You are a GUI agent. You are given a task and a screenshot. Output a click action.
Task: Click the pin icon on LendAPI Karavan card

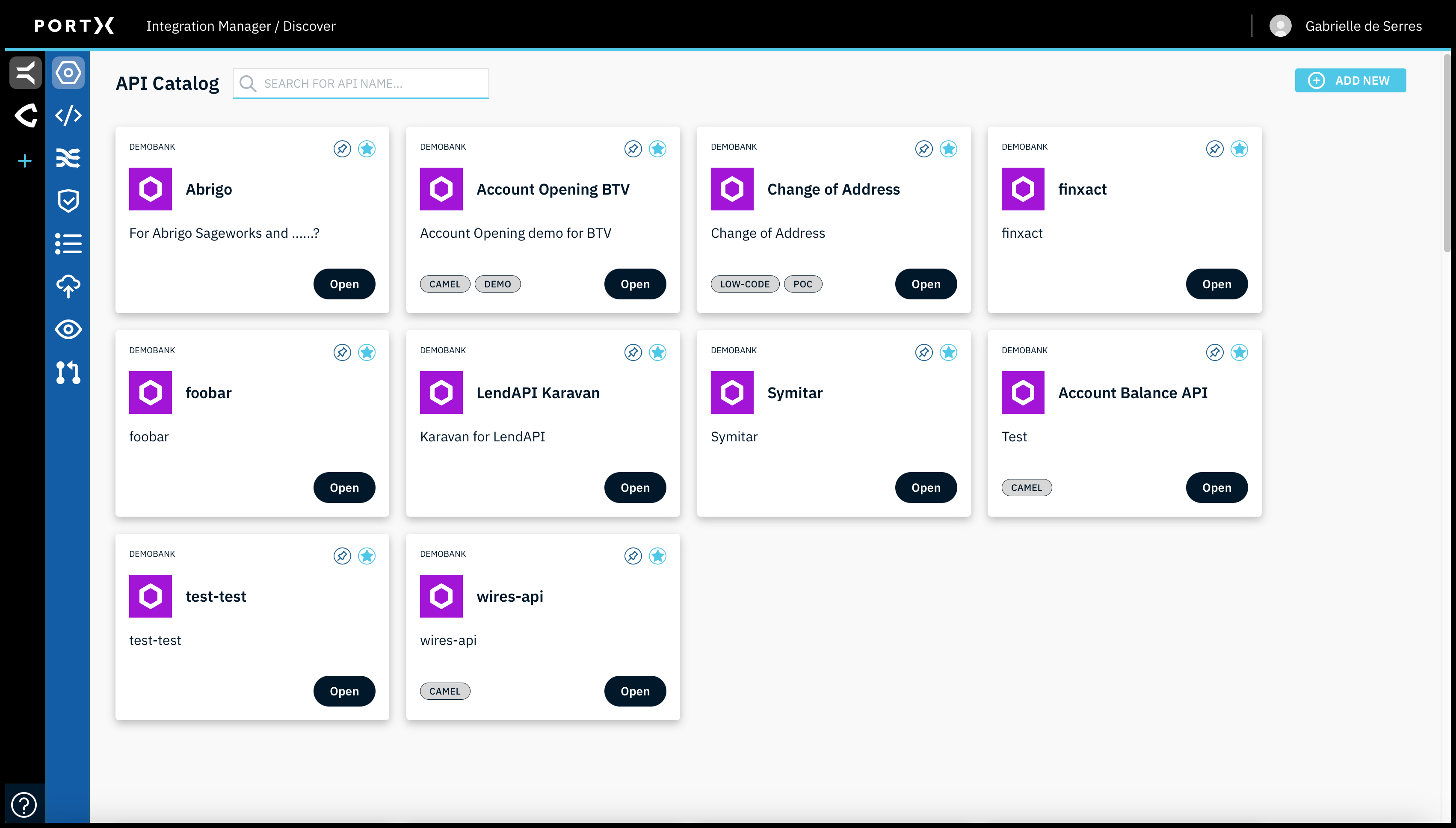coord(633,352)
